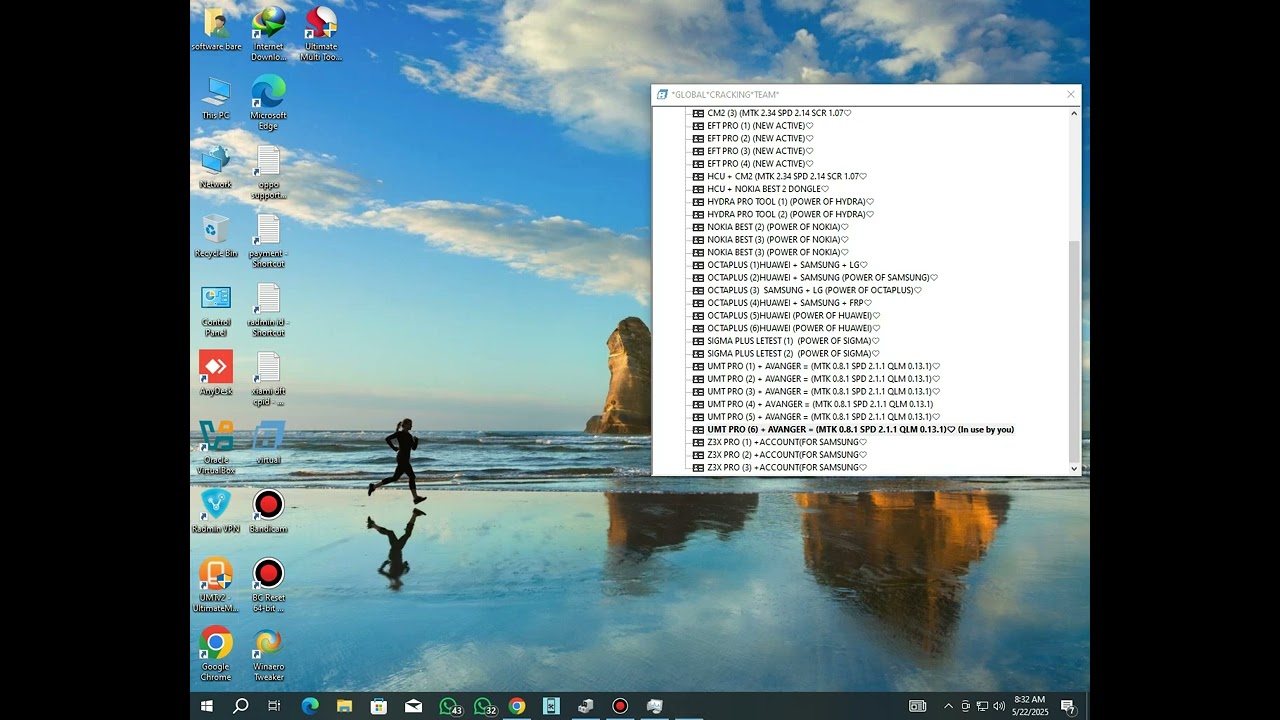Select the Radmin VPN desktop icon
The image size is (1280, 720).
pos(216,511)
